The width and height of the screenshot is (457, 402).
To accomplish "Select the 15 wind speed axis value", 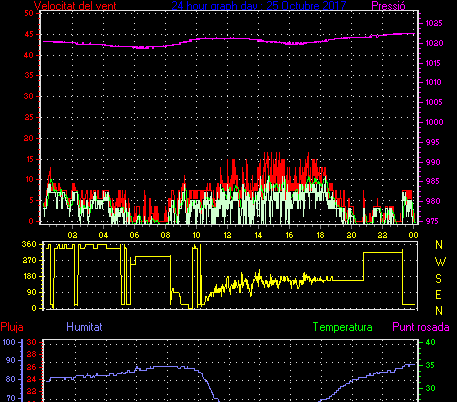I will click(29, 159).
